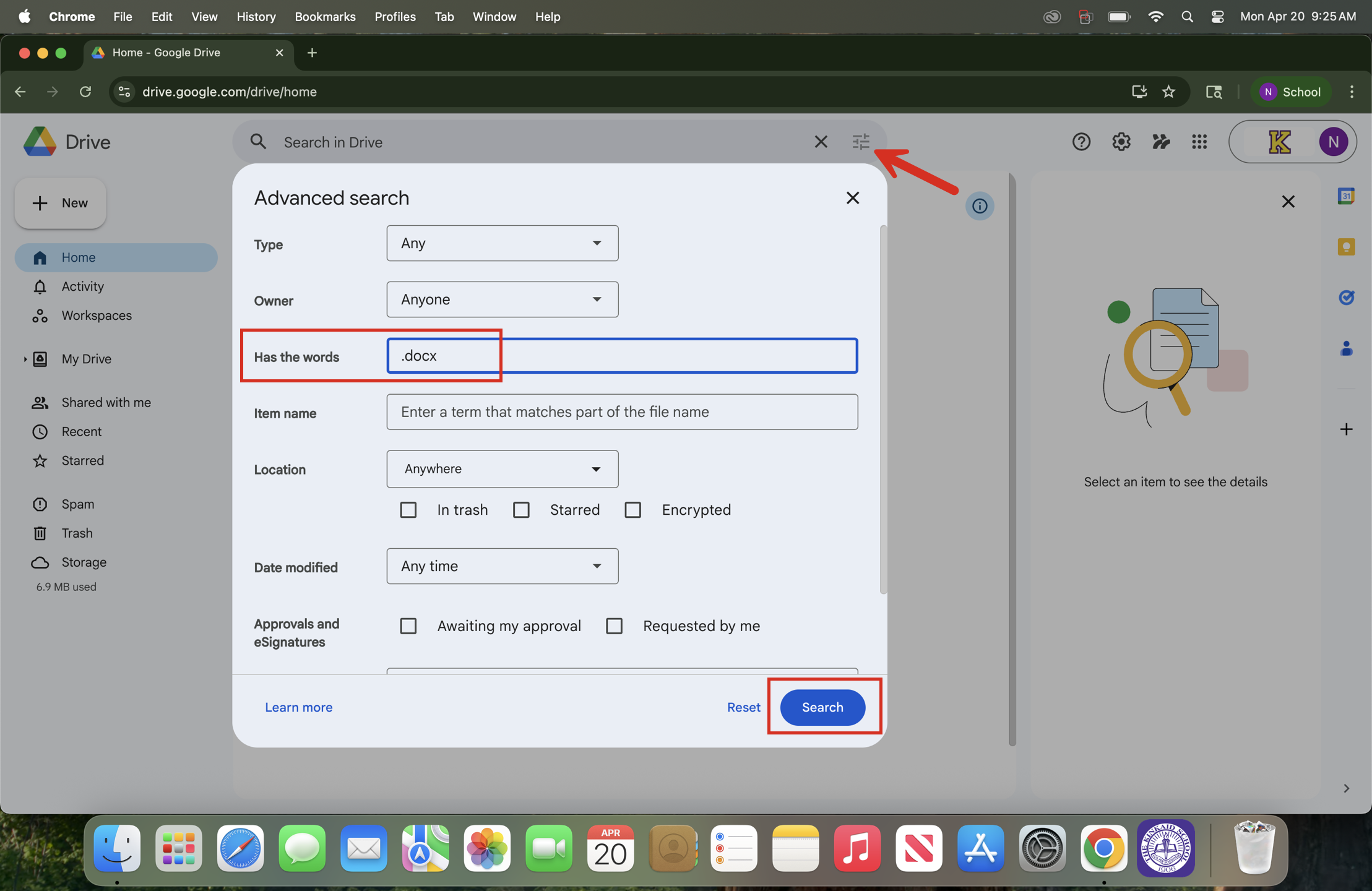Select Shared with me in sidebar
This screenshot has width=1372, height=891.
point(106,403)
